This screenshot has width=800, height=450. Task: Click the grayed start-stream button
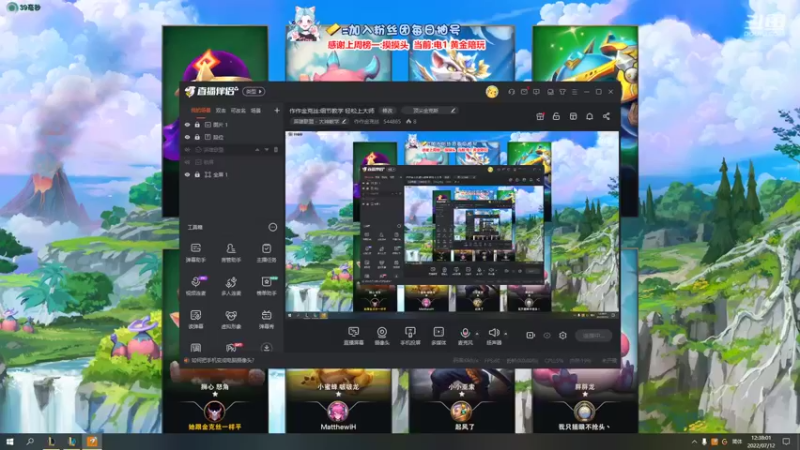[593, 335]
